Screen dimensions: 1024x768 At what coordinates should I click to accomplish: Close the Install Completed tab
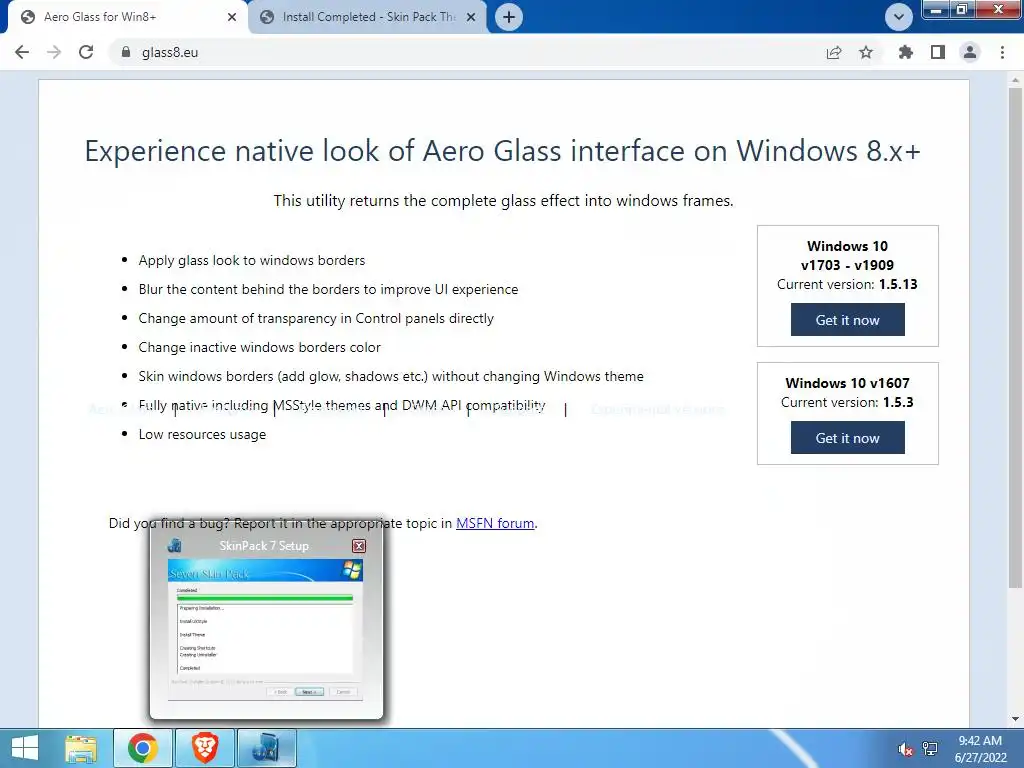pyautogui.click(x=471, y=17)
